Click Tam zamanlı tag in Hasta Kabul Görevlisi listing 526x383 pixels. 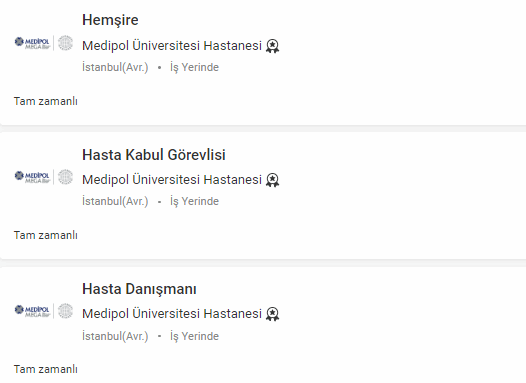(46, 235)
